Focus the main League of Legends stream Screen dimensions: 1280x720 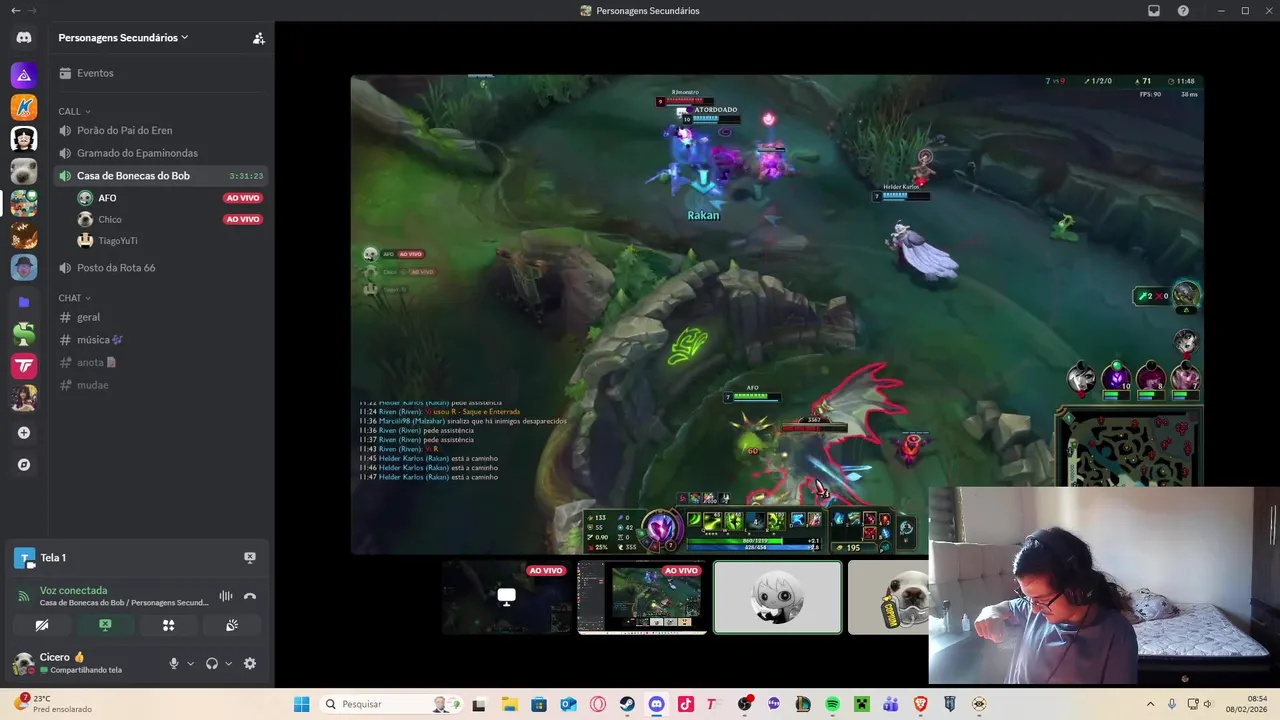776,314
